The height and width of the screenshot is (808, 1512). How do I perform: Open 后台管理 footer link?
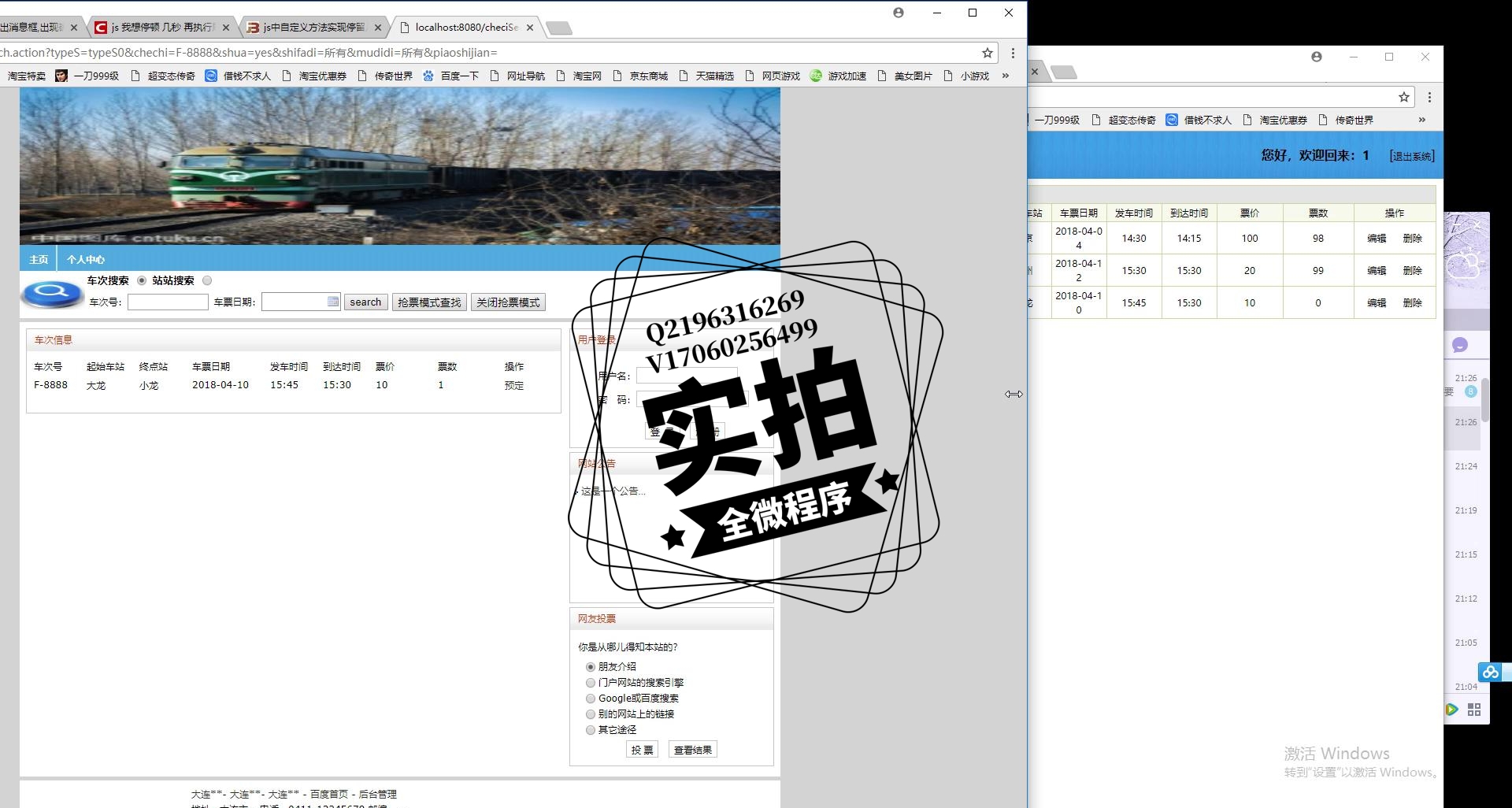[x=378, y=794]
